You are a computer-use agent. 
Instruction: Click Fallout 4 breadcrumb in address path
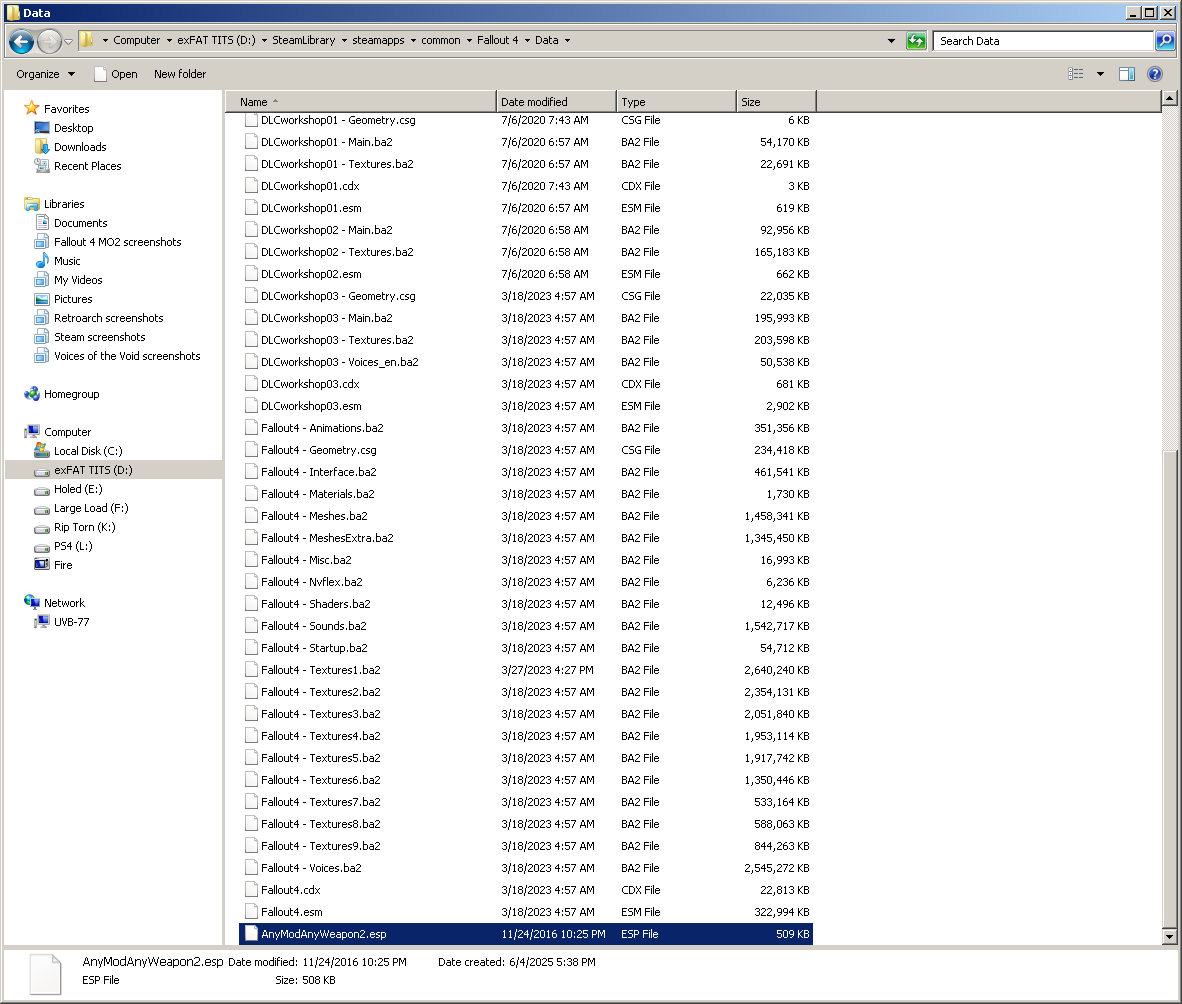(x=498, y=41)
